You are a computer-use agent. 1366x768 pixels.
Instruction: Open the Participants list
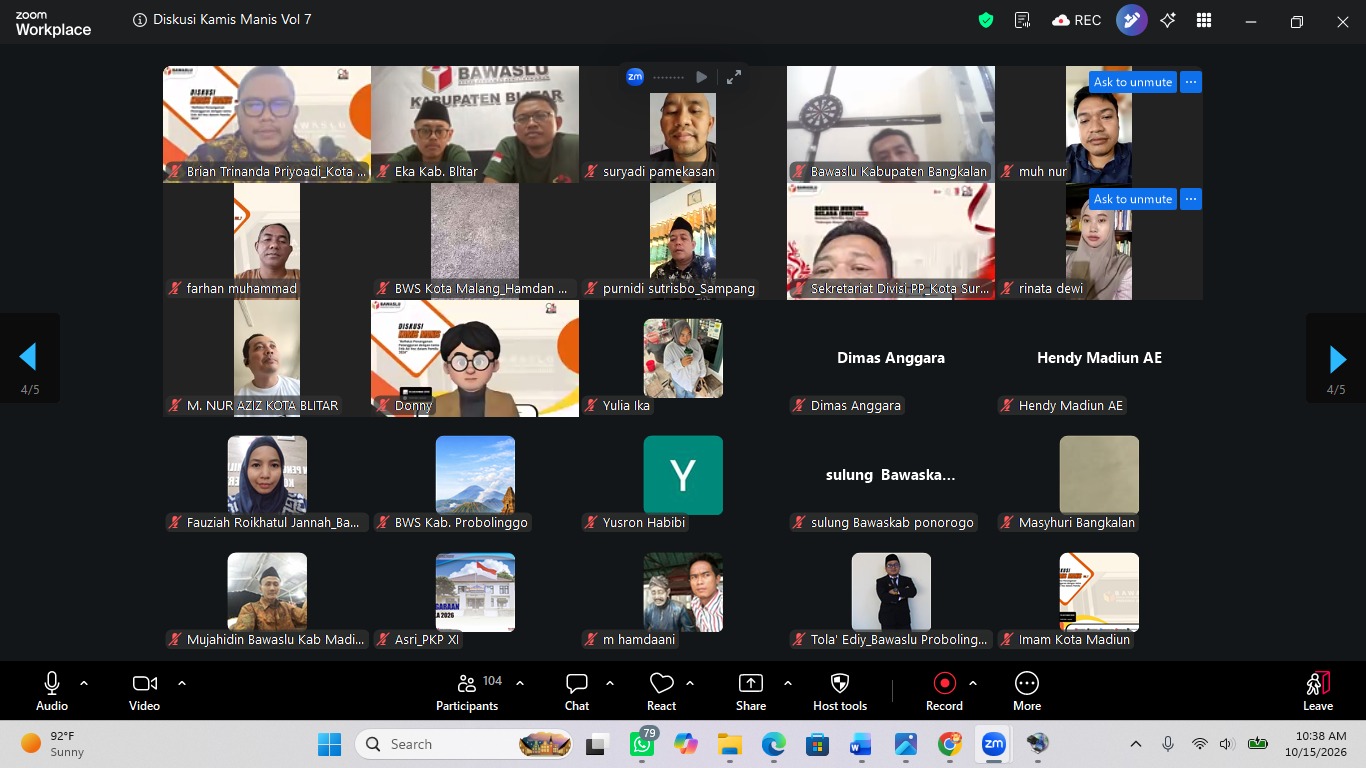point(467,692)
